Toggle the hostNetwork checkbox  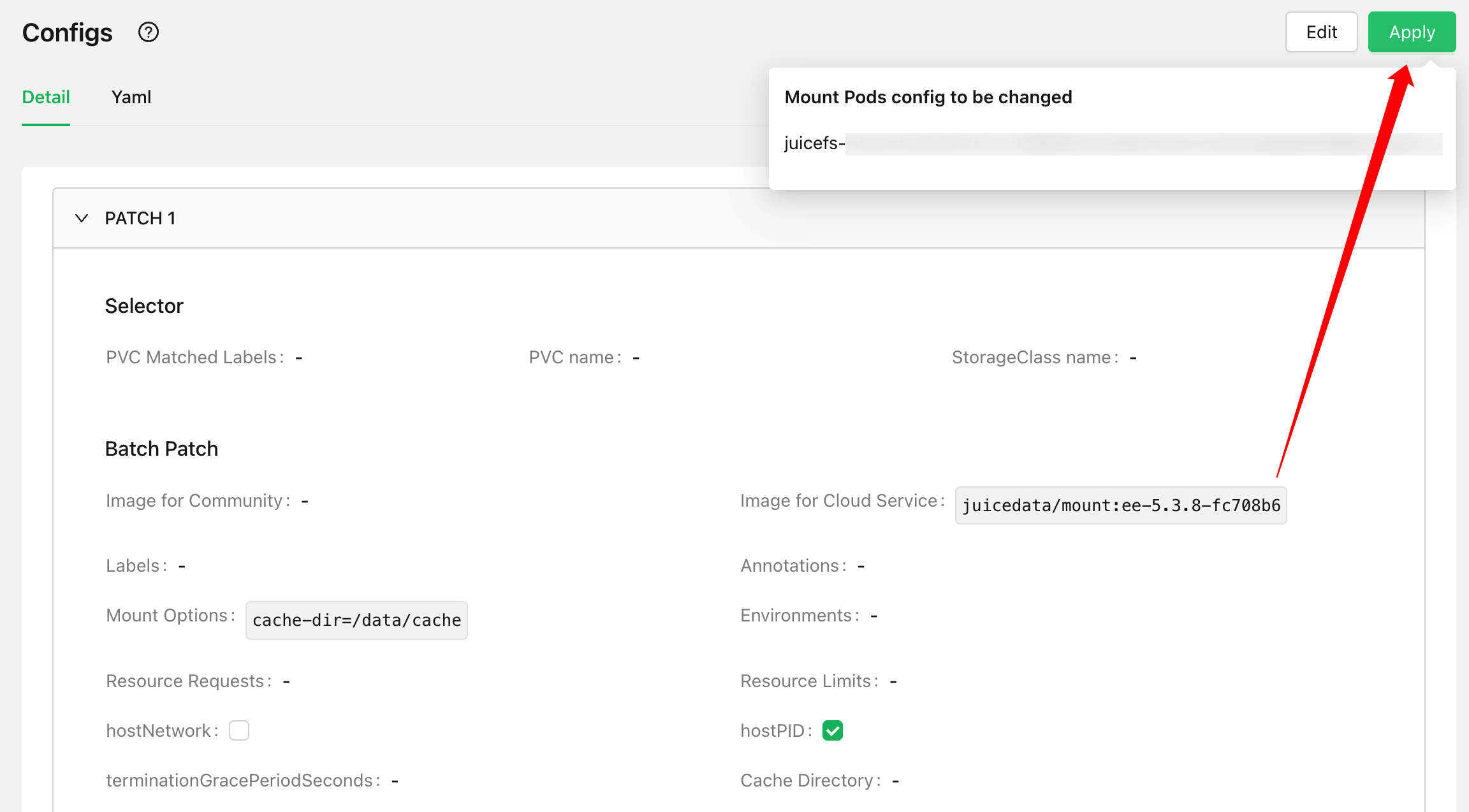point(239,730)
